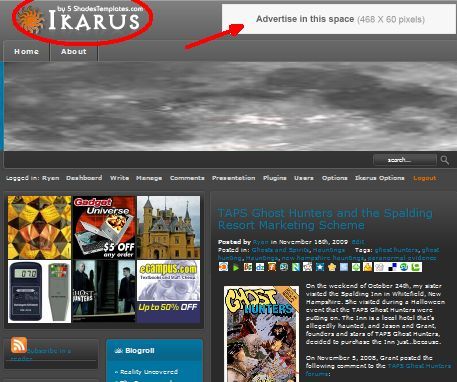Click the edit link beside post date
Screen dimensions: 457x382
[x=358, y=242]
